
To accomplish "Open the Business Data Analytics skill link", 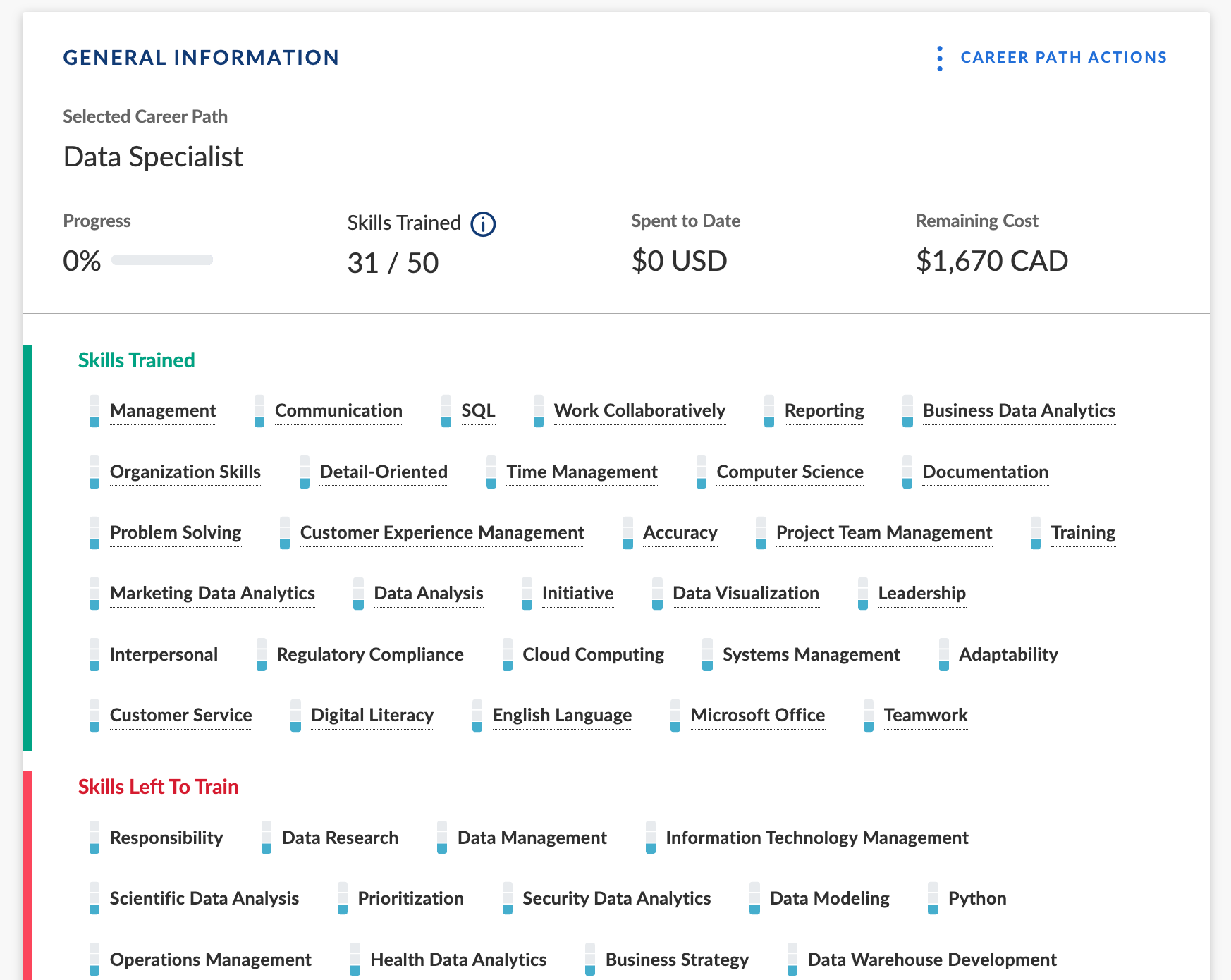I will 1019,411.
